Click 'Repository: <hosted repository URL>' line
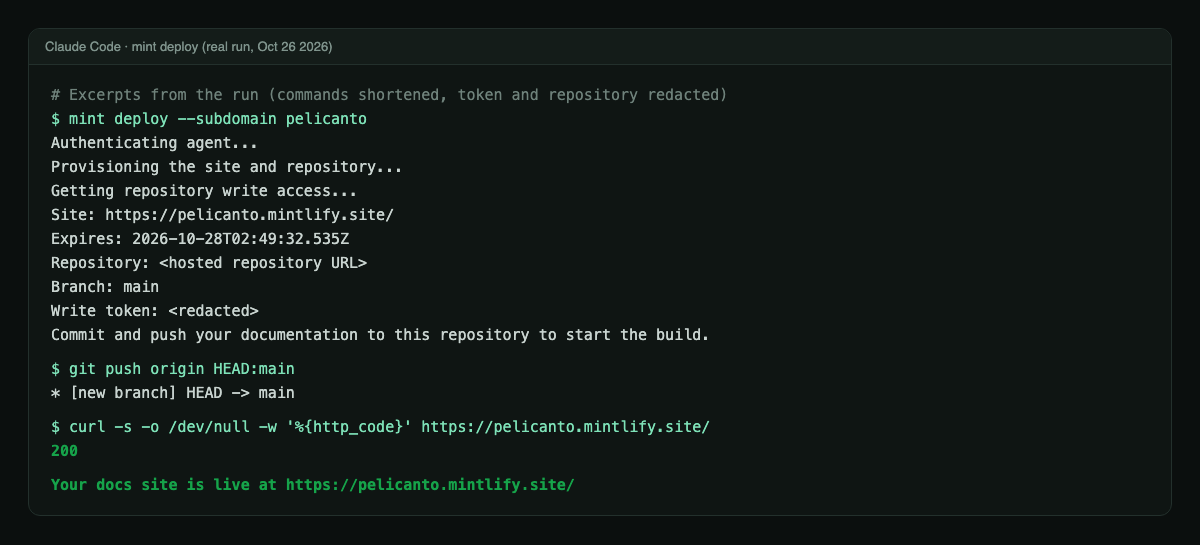Viewport: 1200px width, 545px height. click(x=209, y=263)
